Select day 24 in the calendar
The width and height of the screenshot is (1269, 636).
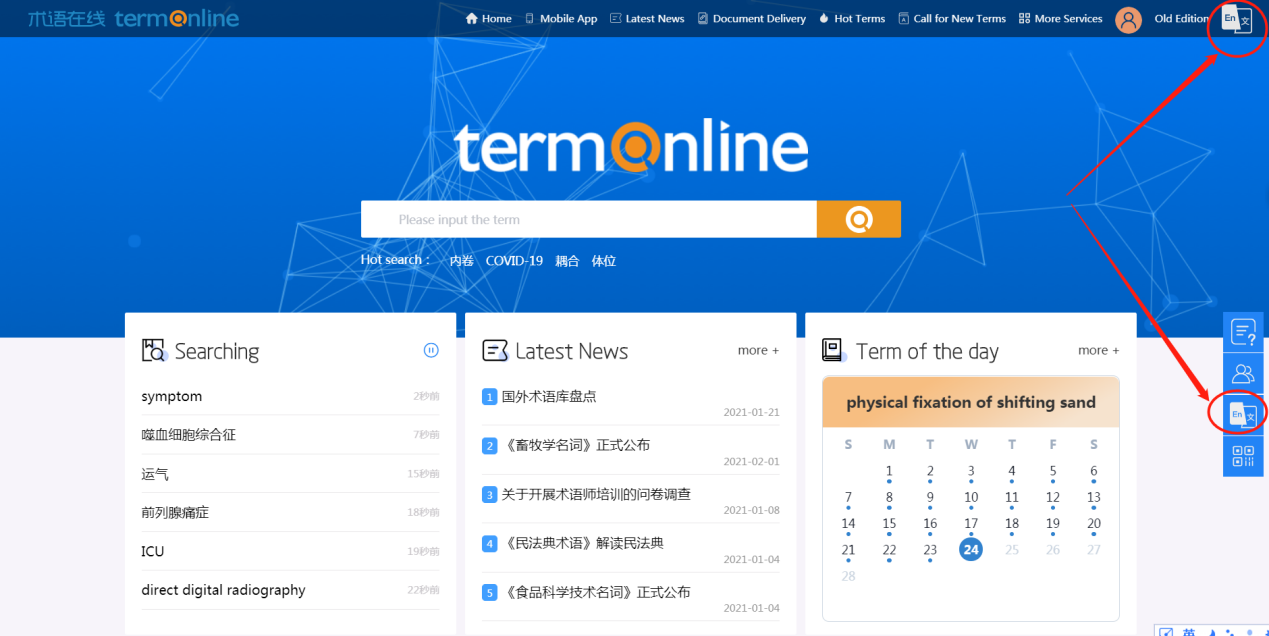(970, 549)
